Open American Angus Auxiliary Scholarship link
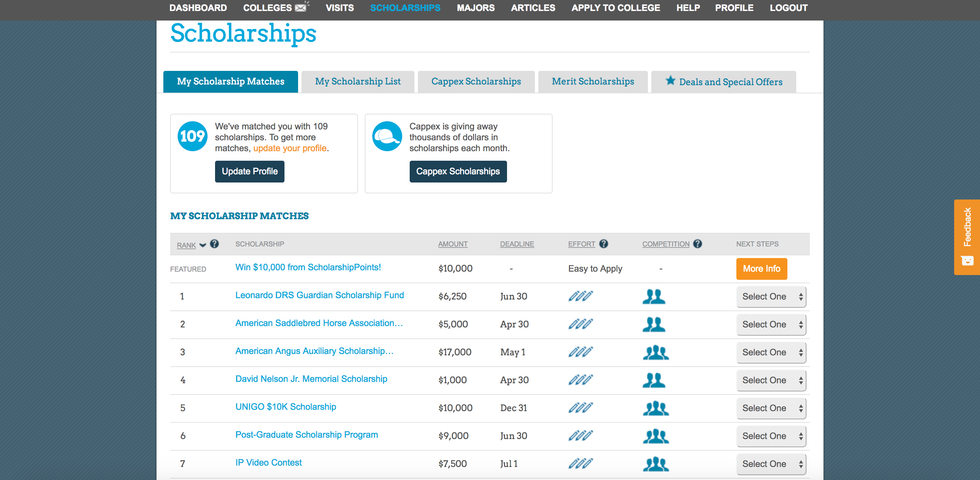This screenshot has width=980, height=480. click(x=314, y=352)
